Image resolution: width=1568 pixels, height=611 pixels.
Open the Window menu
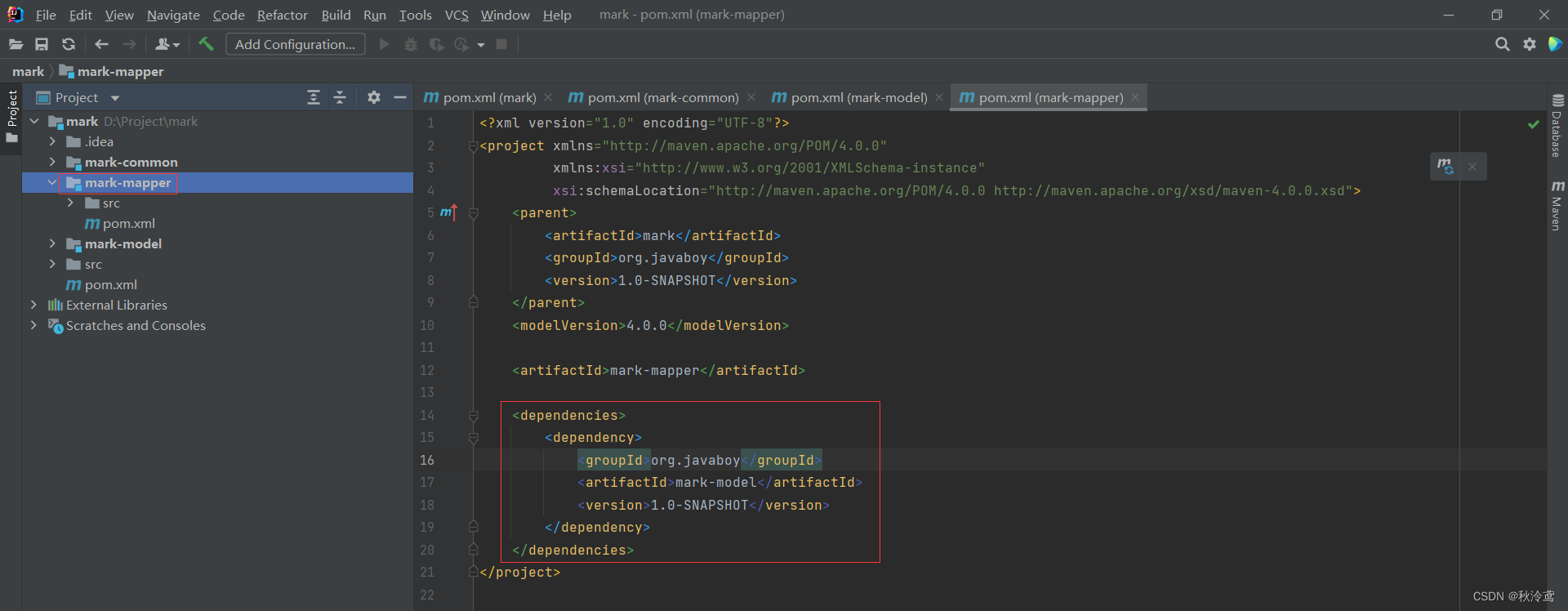coord(505,15)
